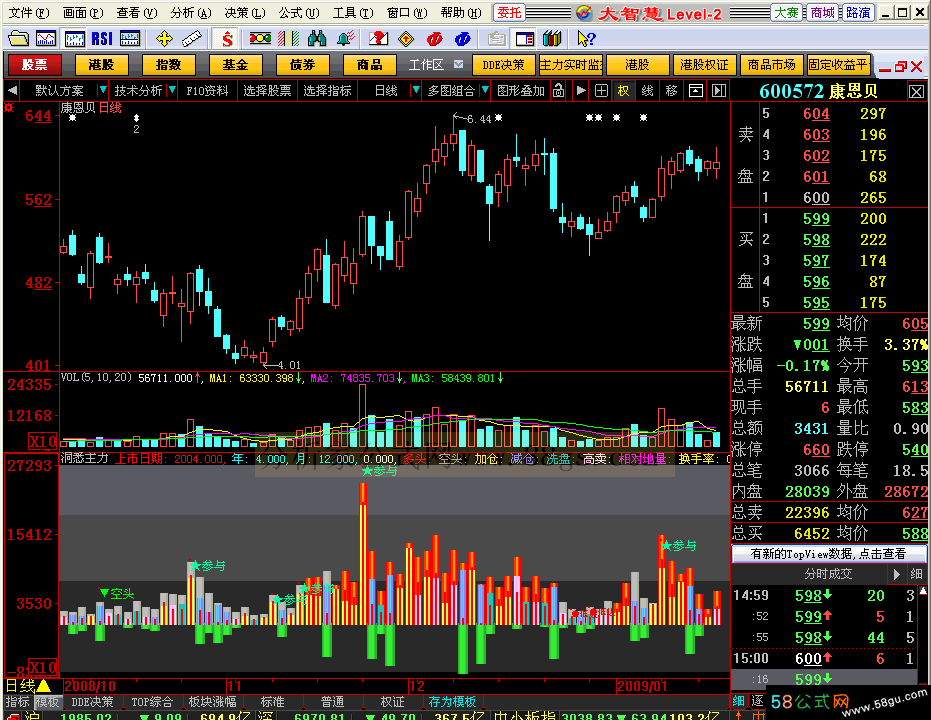The height and width of the screenshot is (720, 931).
Task: Click the line chart toolbar icon
Action: [46, 39]
